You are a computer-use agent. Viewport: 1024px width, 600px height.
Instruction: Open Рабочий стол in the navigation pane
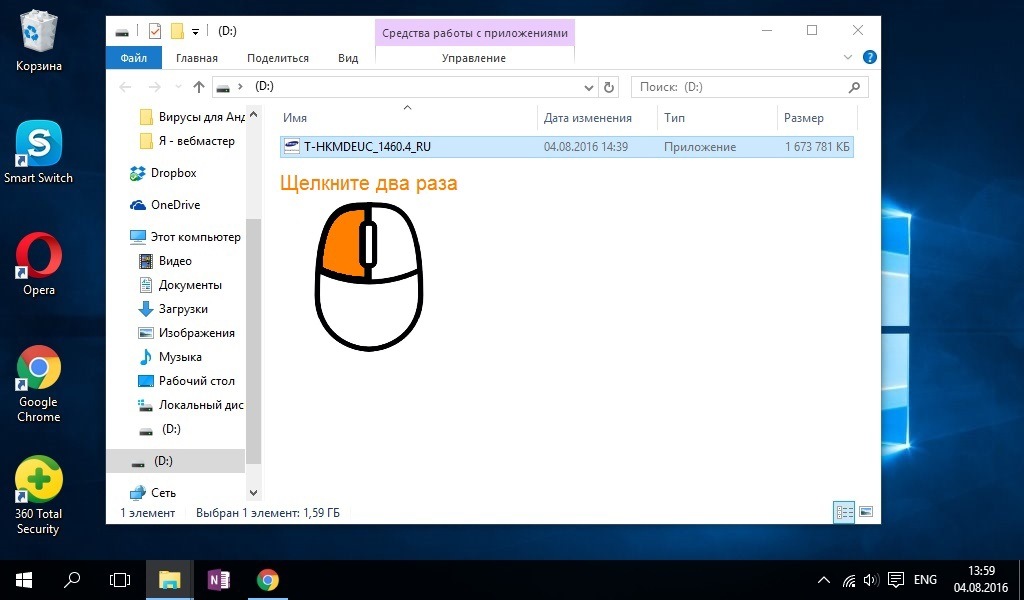[187, 381]
